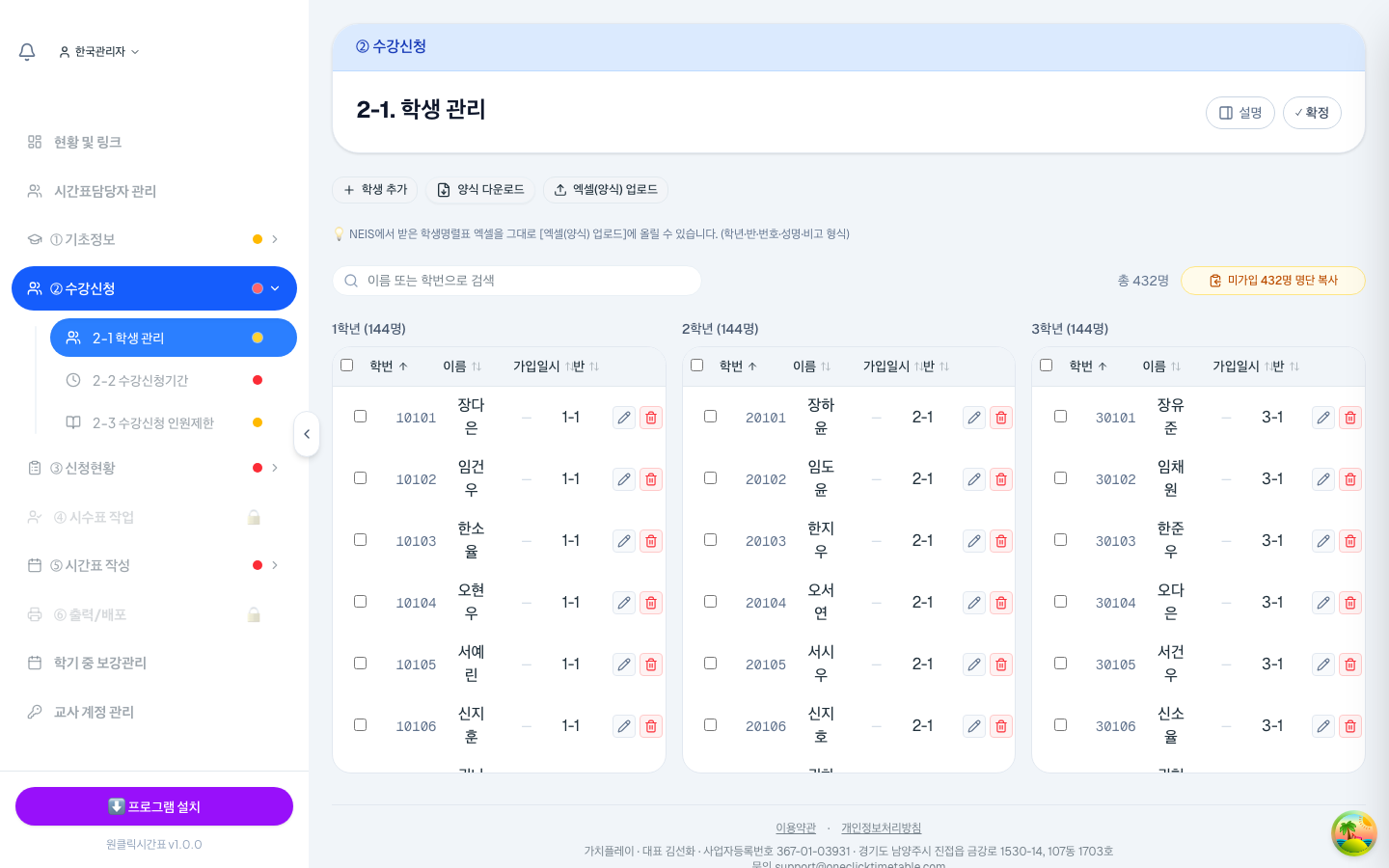Open the 이용약관 link
The height and width of the screenshot is (868, 1389).
click(796, 828)
